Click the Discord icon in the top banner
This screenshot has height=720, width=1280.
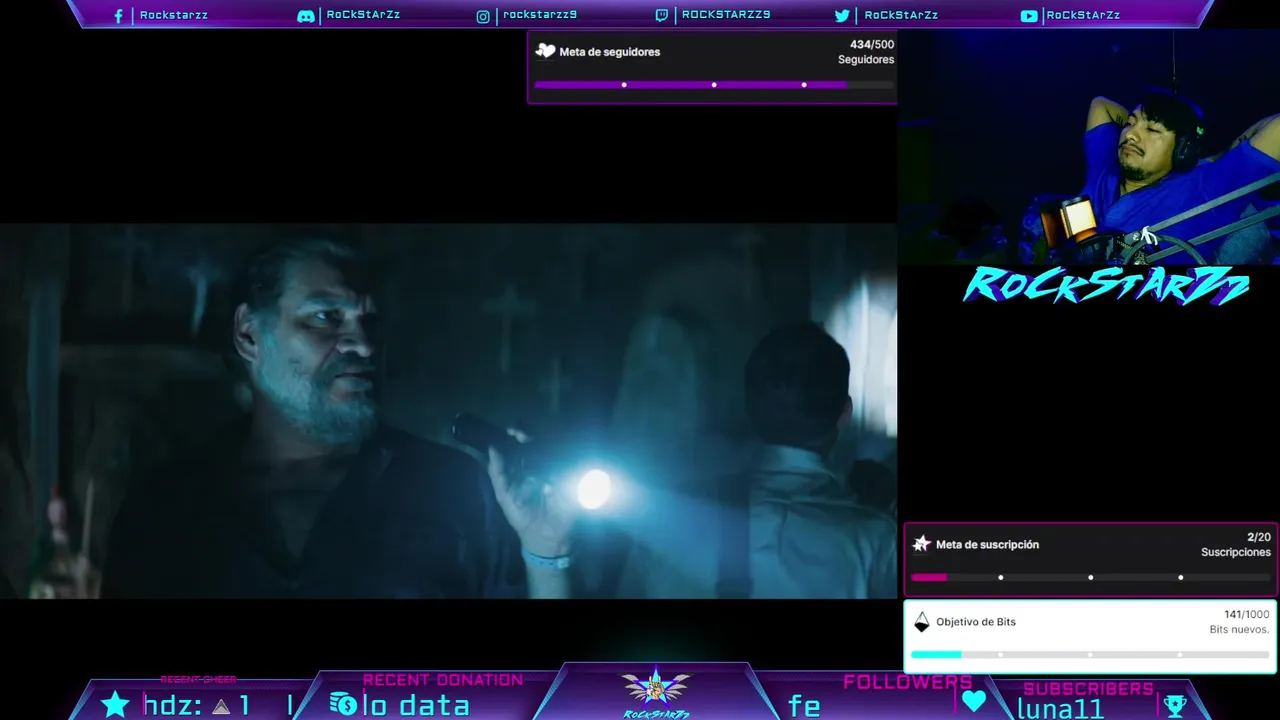[306, 16]
